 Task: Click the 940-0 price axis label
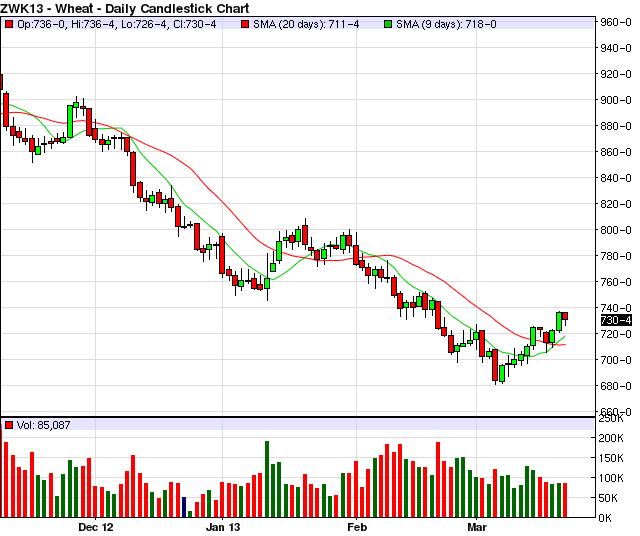pos(616,48)
